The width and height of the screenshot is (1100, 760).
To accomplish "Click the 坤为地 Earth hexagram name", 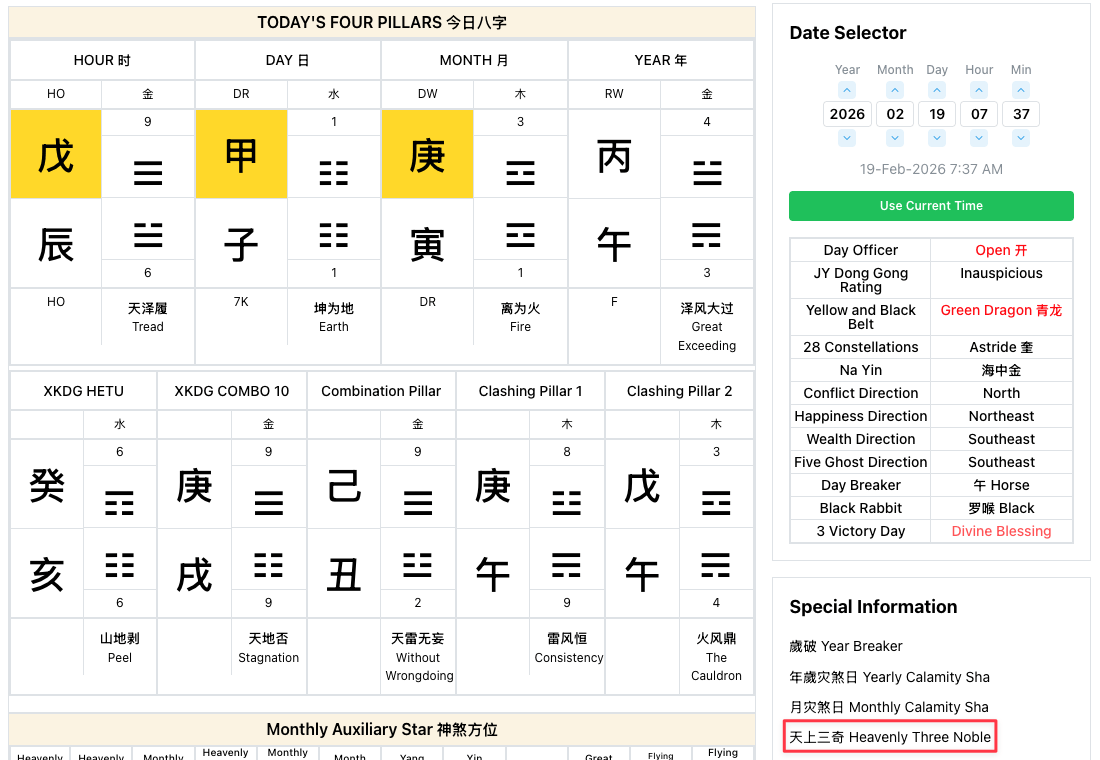I will click(334, 317).
